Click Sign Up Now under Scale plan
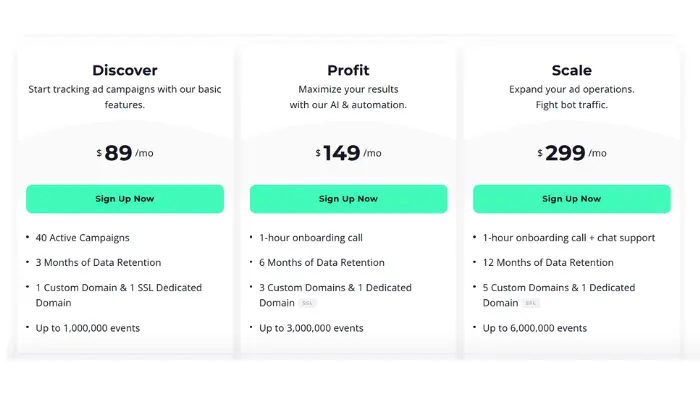The height and width of the screenshot is (400, 700). click(571, 199)
